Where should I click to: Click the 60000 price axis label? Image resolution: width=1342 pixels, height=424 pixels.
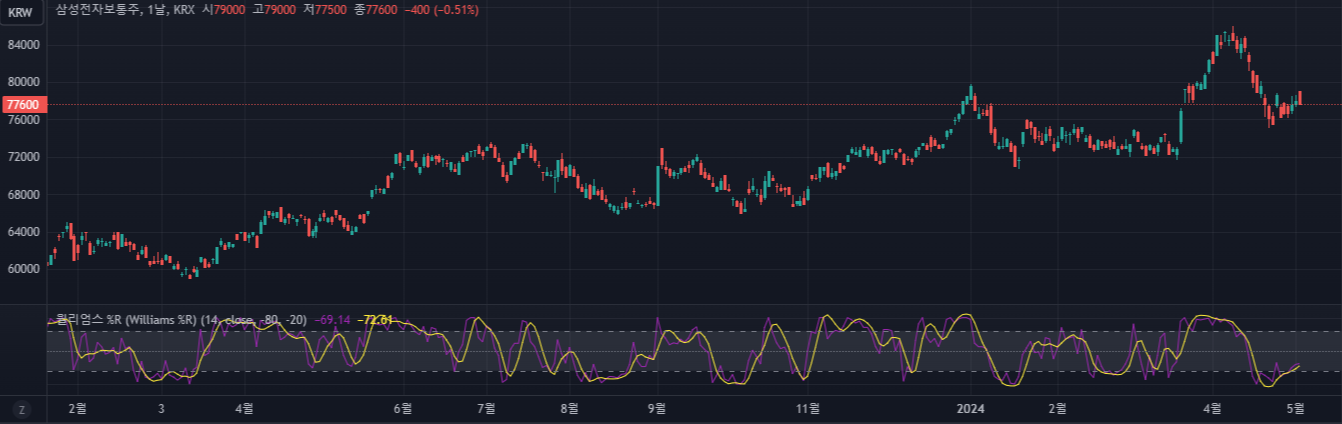[x=22, y=269]
